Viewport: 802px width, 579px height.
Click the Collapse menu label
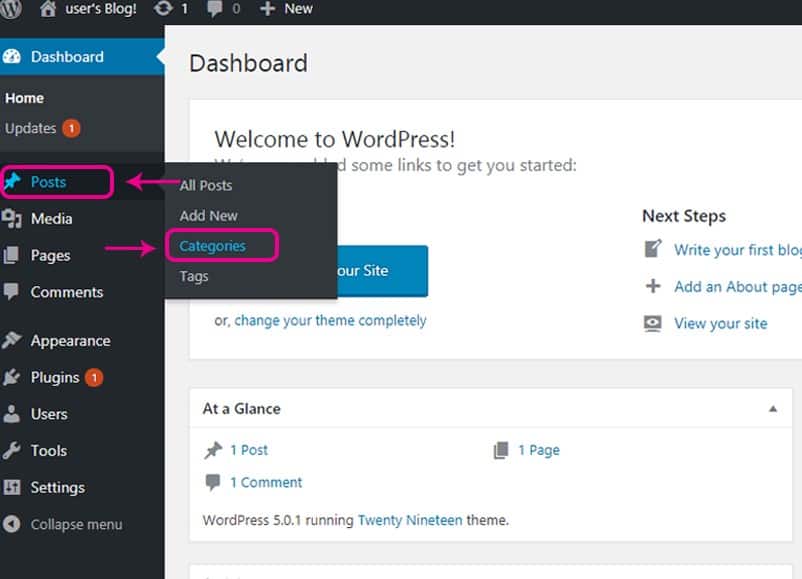click(x=77, y=524)
